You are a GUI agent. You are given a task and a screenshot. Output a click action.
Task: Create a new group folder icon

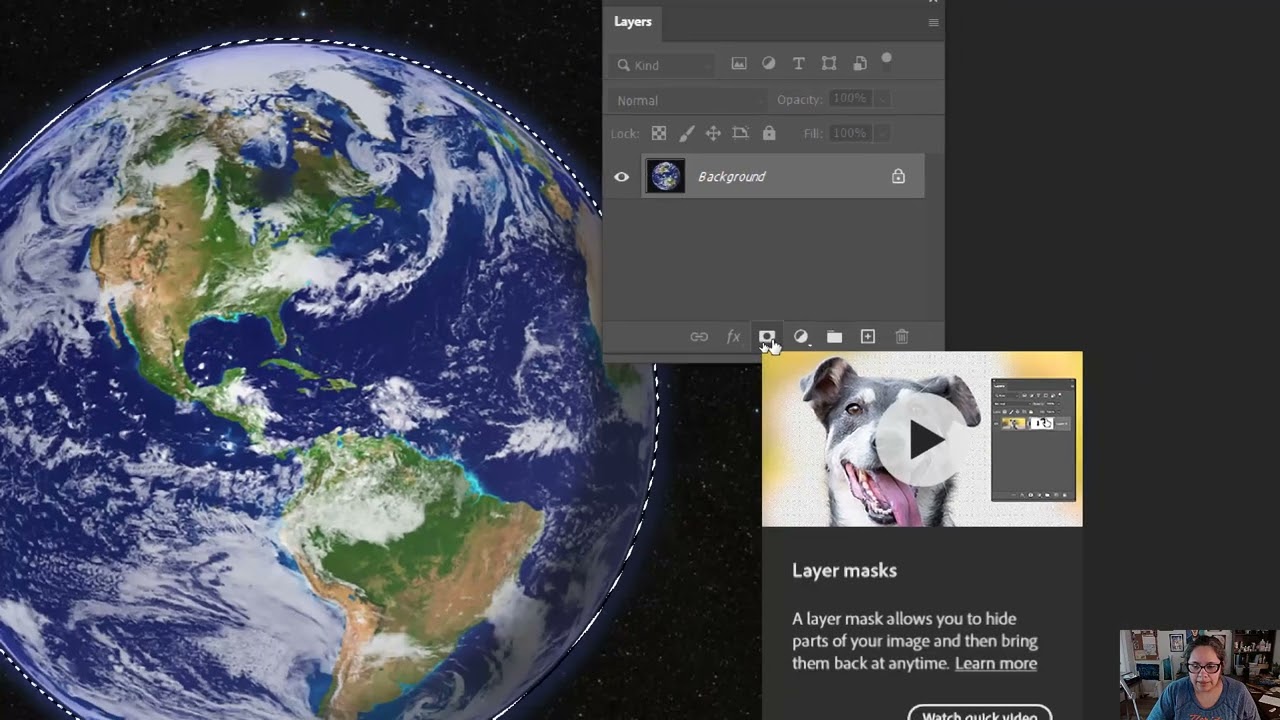tap(834, 337)
